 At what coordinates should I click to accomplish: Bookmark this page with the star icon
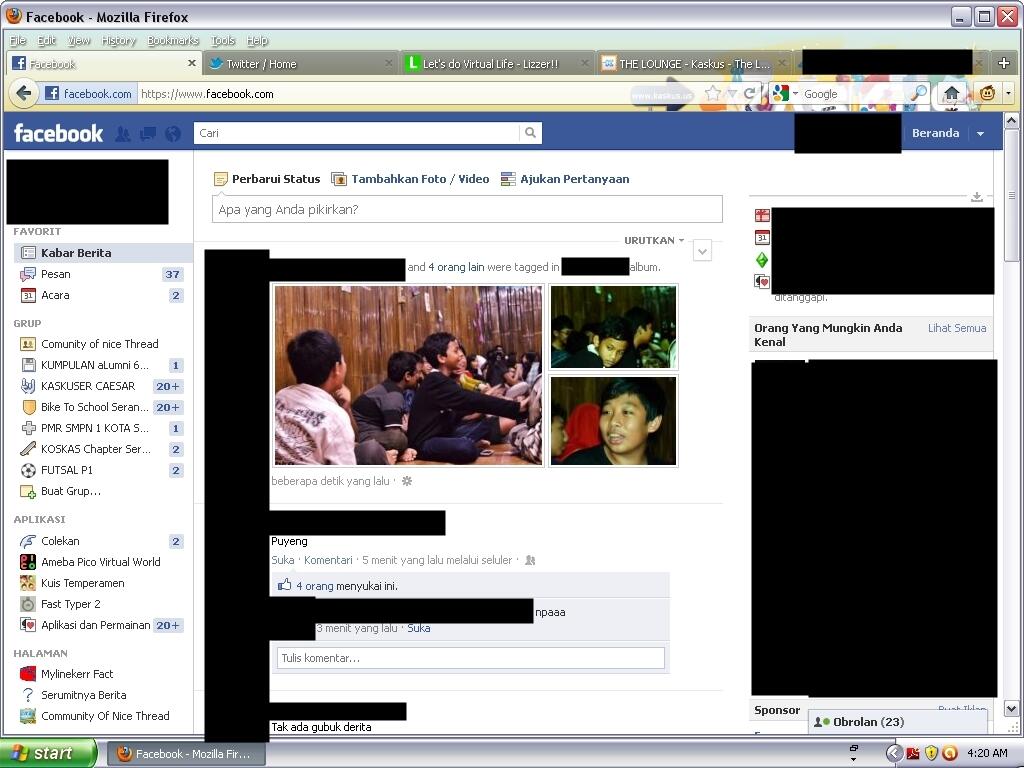(x=712, y=93)
